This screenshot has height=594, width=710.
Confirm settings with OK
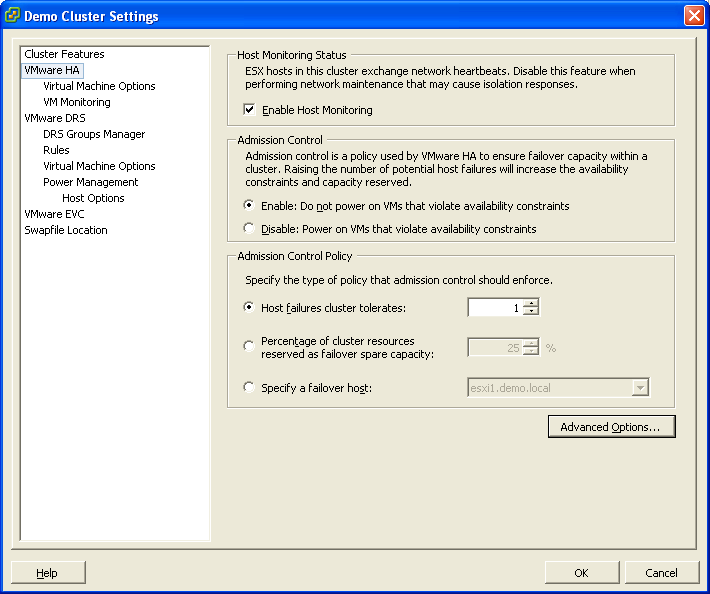(x=581, y=573)
